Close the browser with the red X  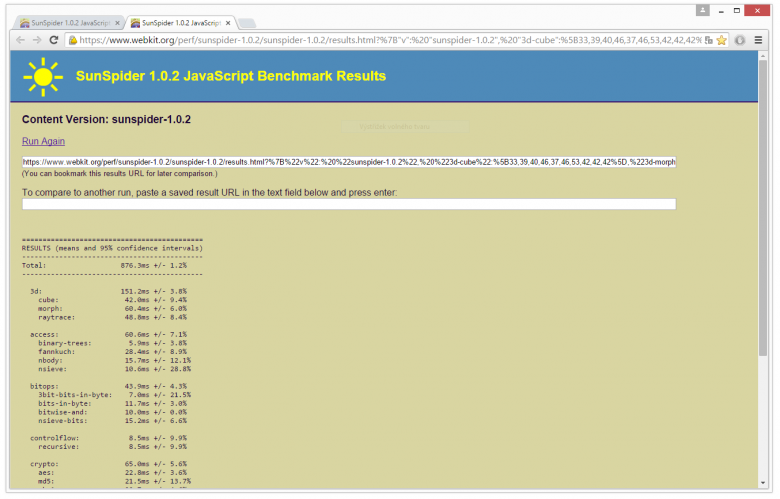pos(757,10)
